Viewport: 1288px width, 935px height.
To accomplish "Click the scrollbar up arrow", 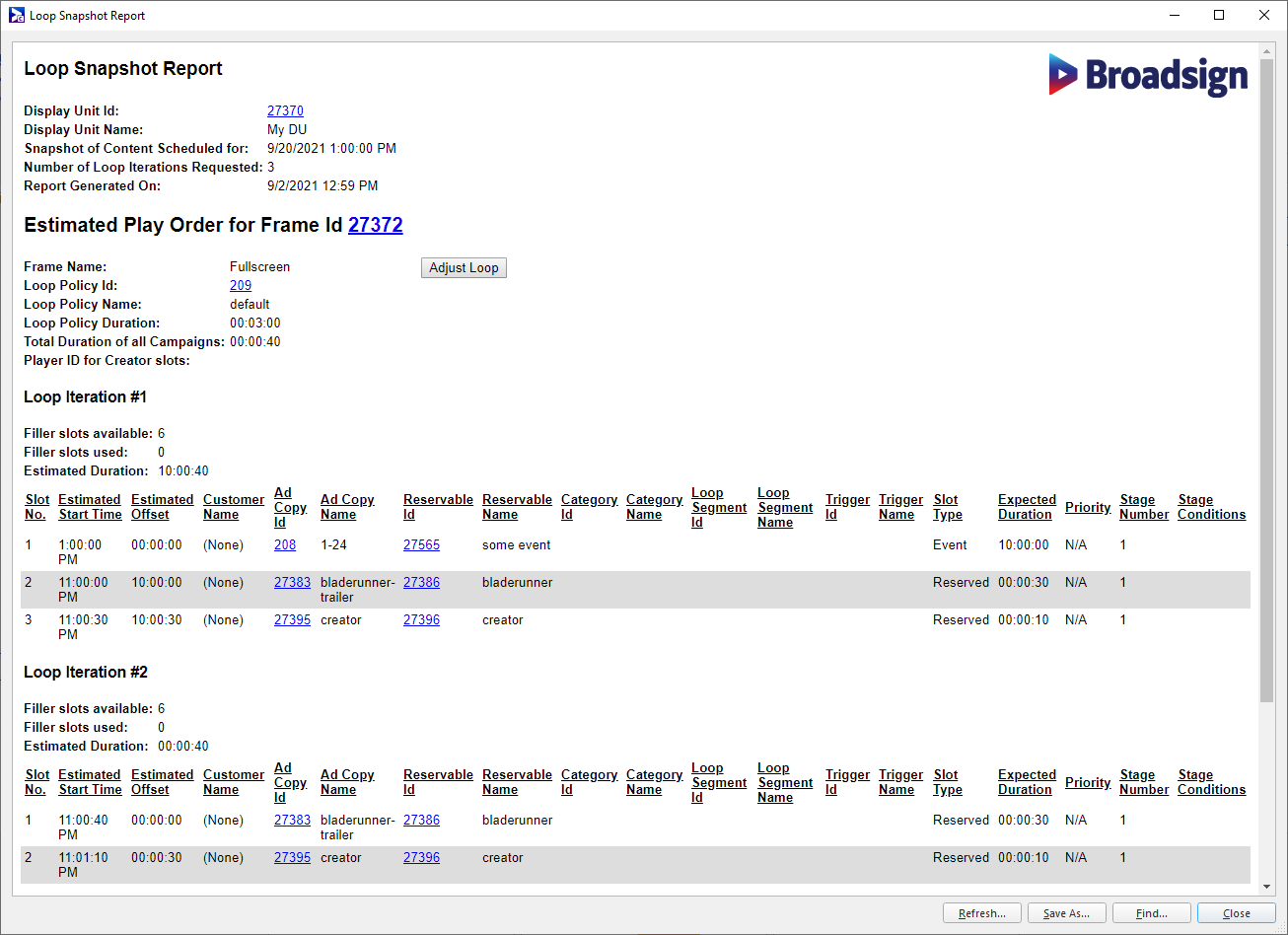I will tap(1266, 51).
